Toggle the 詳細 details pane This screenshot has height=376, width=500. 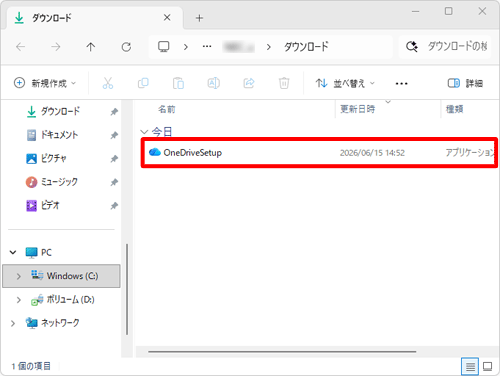(465, 83)
